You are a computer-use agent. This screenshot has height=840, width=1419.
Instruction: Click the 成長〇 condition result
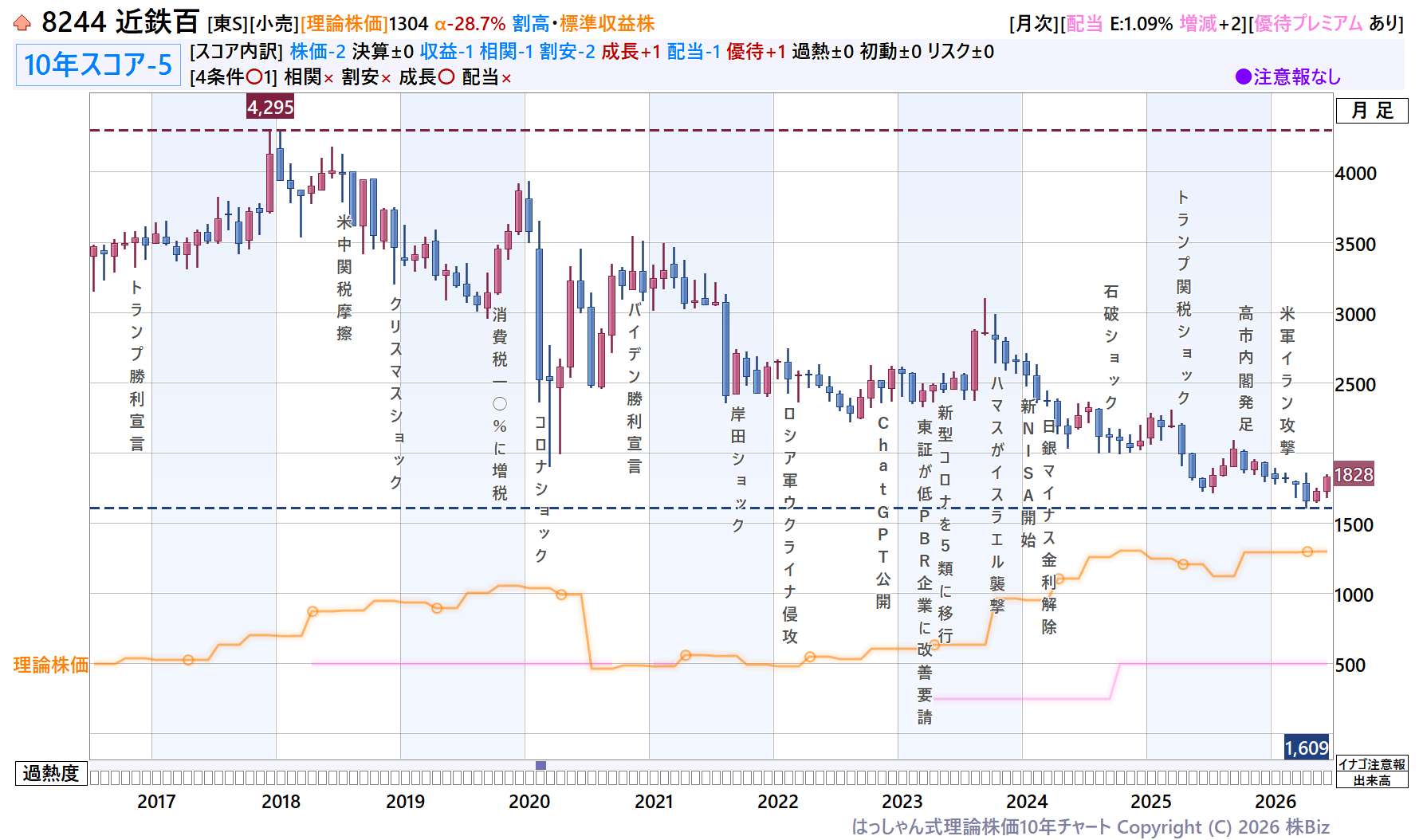(x=426, y=77)
